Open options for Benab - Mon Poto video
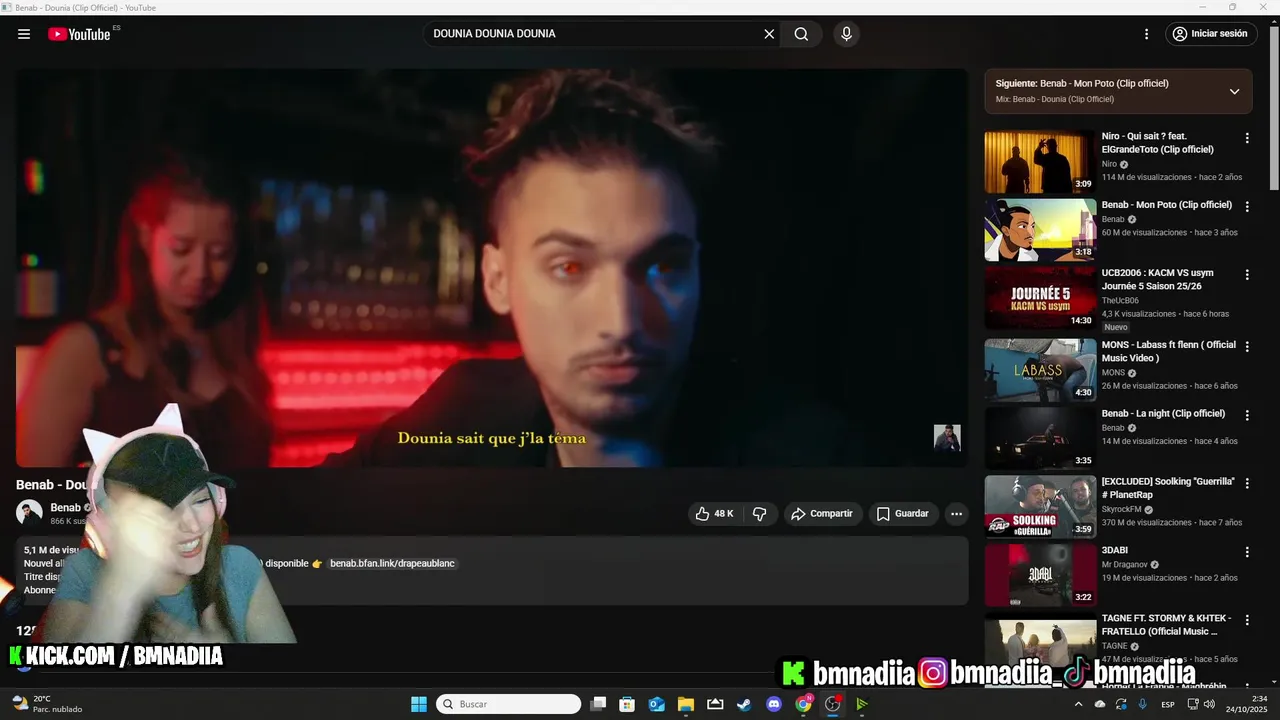 click(x=1247, y=206)
